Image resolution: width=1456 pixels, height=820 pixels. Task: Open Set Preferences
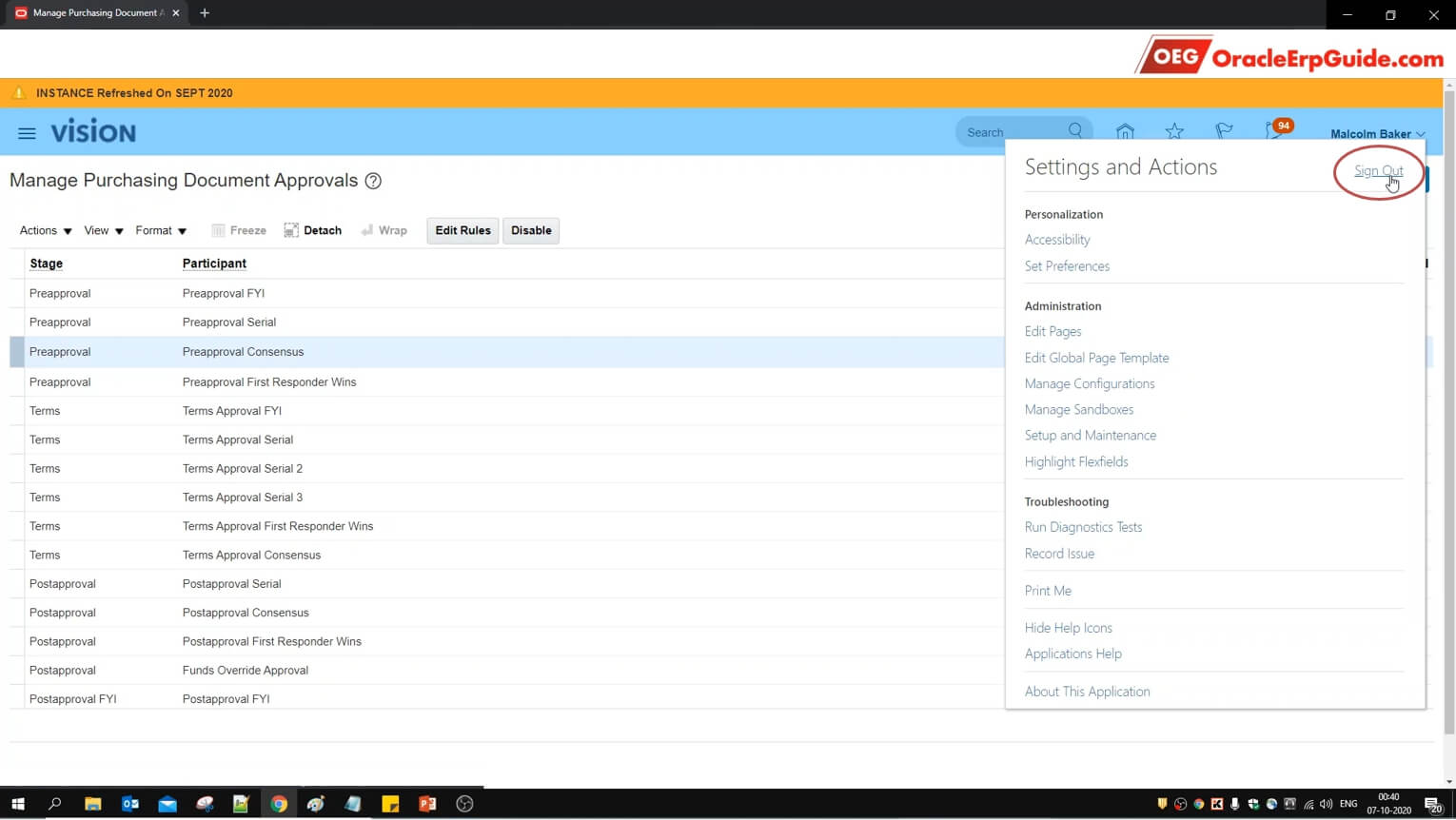pyautogui.click(x=1067, y=266)
